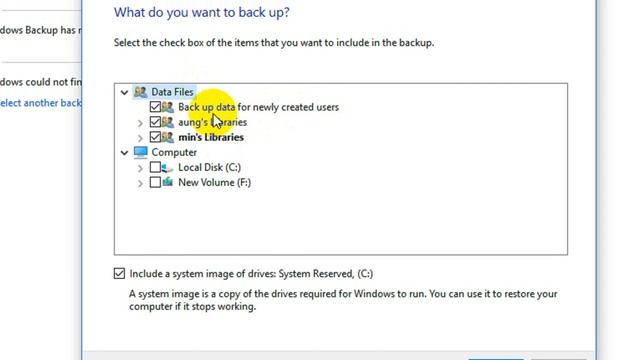This screenshot has width=640, height=360.
Task: Expand the min's Libraries node
Action: click(140, 138)
